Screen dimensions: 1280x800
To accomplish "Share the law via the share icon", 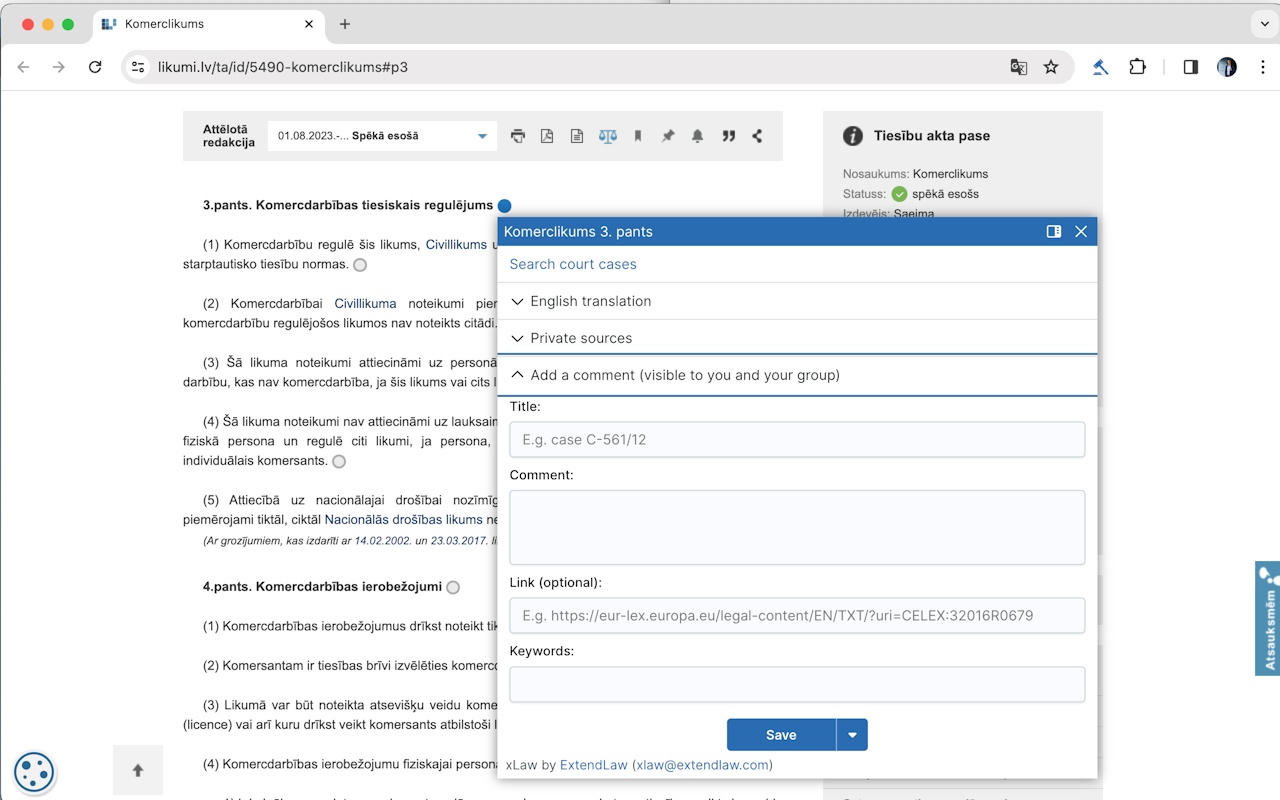I will pyautogui.click(x=757, y=135).
